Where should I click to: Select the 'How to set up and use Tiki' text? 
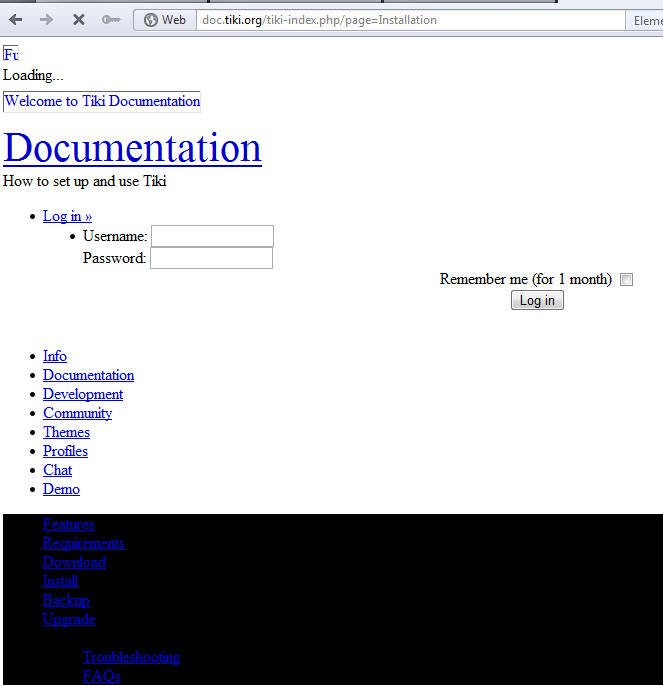tap(85, 181)
